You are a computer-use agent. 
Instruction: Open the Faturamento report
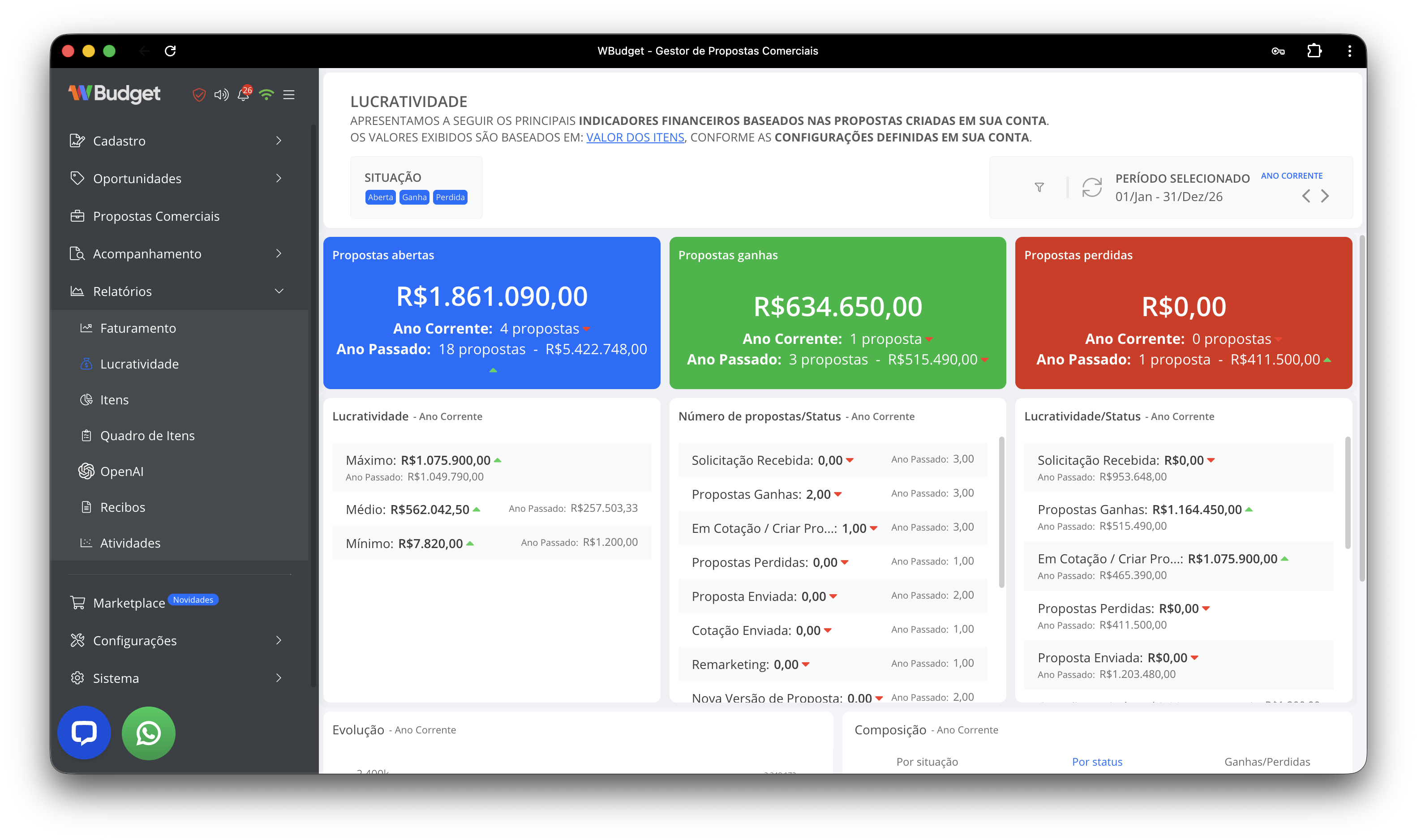coord(137,328)
